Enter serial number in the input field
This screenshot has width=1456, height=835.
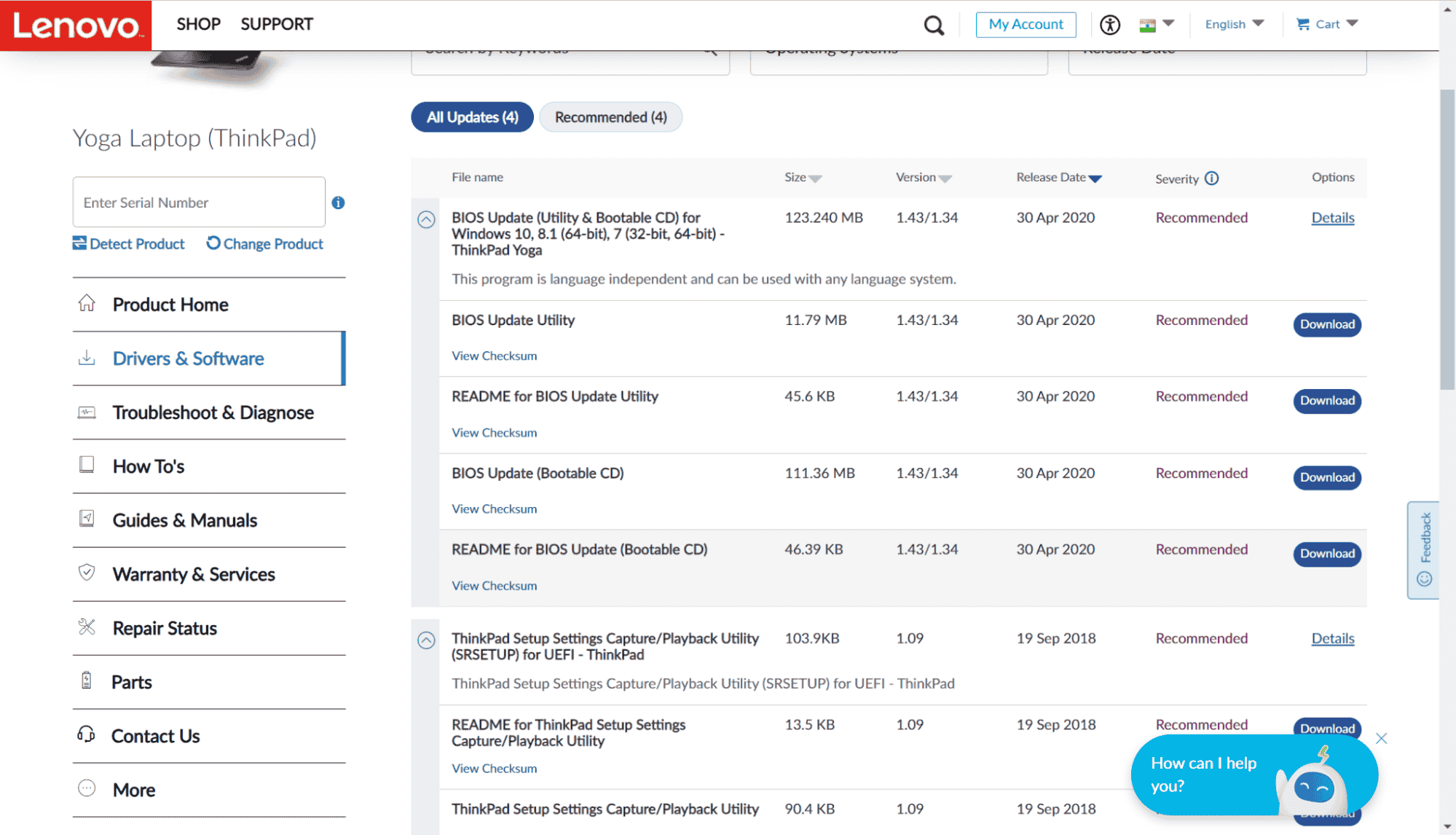198,202
